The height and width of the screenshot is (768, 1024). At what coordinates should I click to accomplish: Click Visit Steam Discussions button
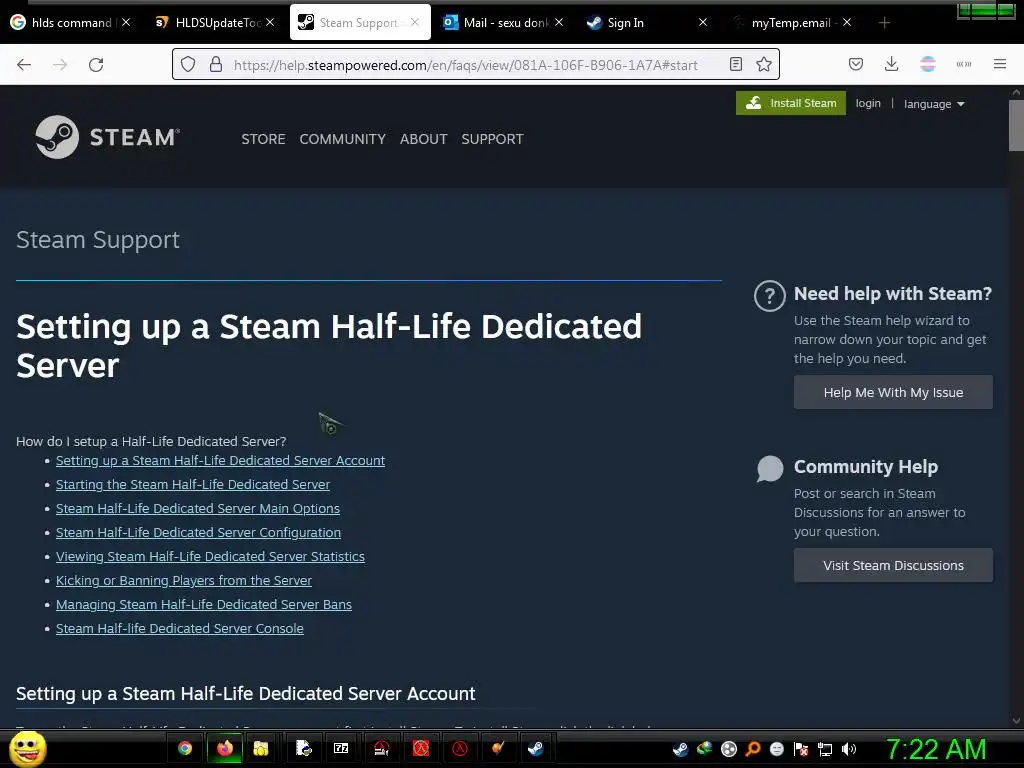click(893, 565)
